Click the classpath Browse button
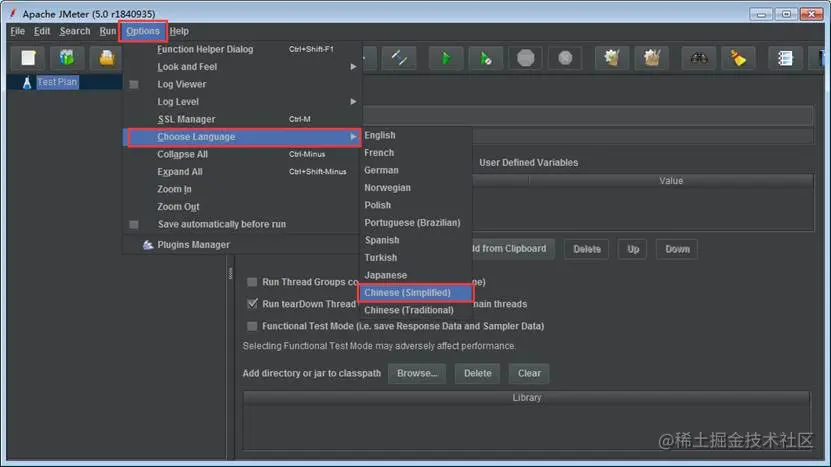The height and width of the screenshot is (467, 831). (417, 373)
